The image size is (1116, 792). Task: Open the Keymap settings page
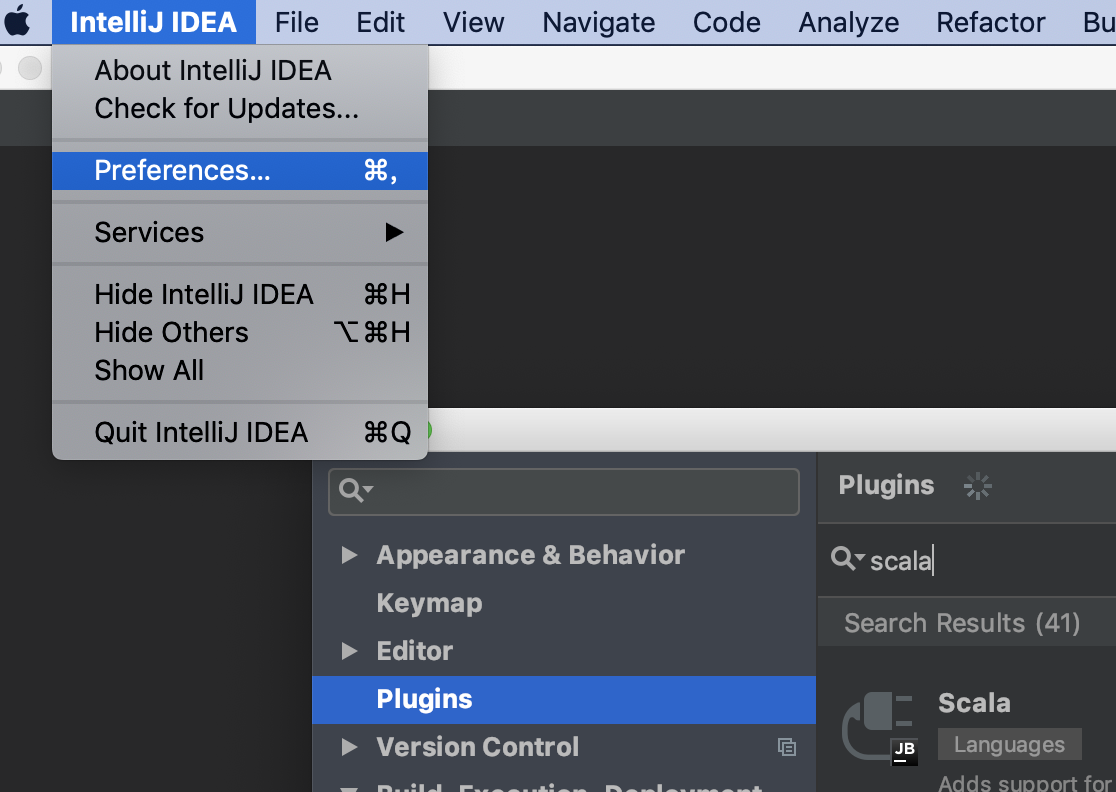tap(429, 603)
